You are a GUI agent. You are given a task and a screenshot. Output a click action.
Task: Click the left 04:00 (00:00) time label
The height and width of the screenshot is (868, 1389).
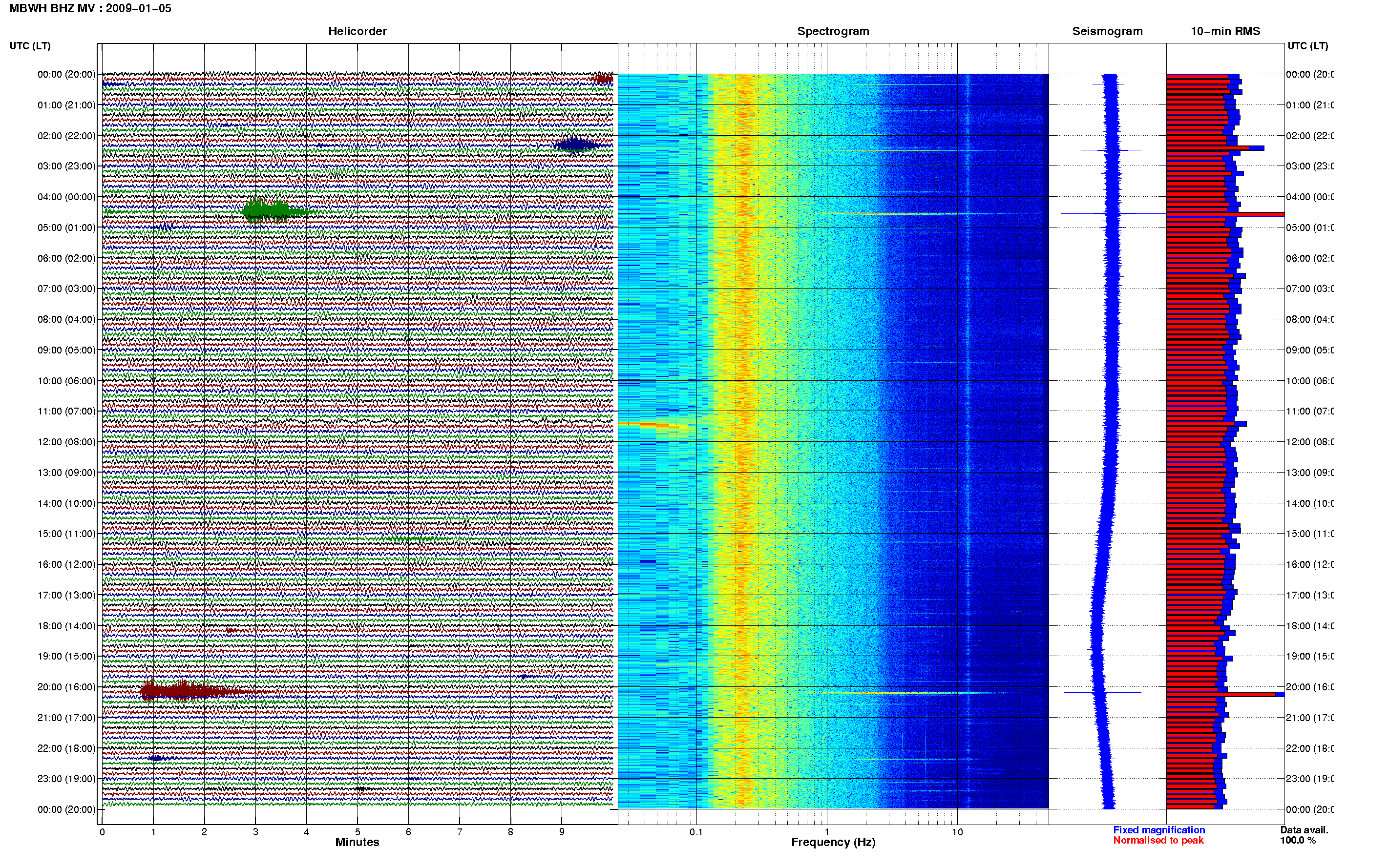pos(66,197)
